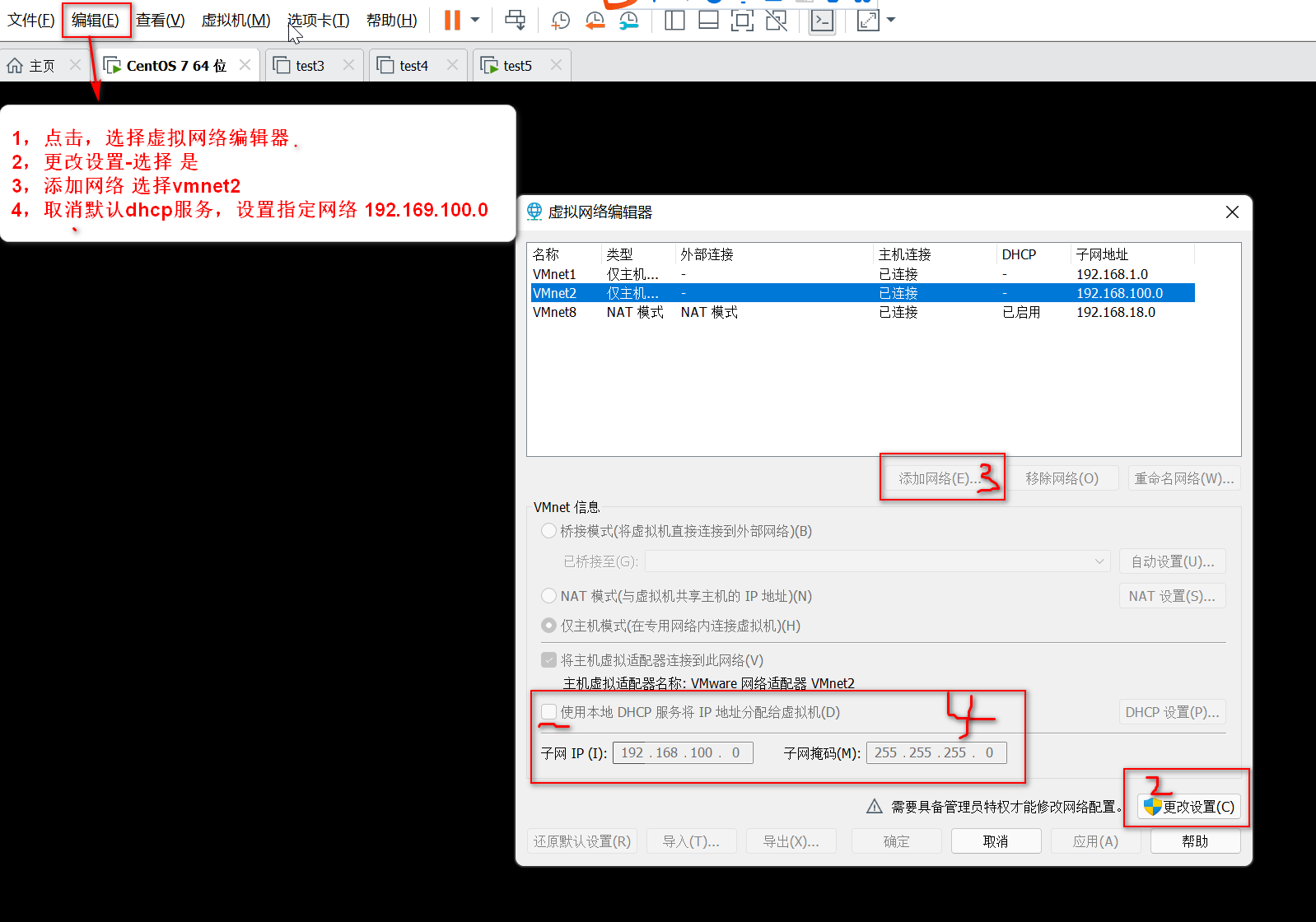This screenshot has width=1316, height=922.
Task: Close the 主页 home tab
Action: pyautogui.click(x=75, y=65)
